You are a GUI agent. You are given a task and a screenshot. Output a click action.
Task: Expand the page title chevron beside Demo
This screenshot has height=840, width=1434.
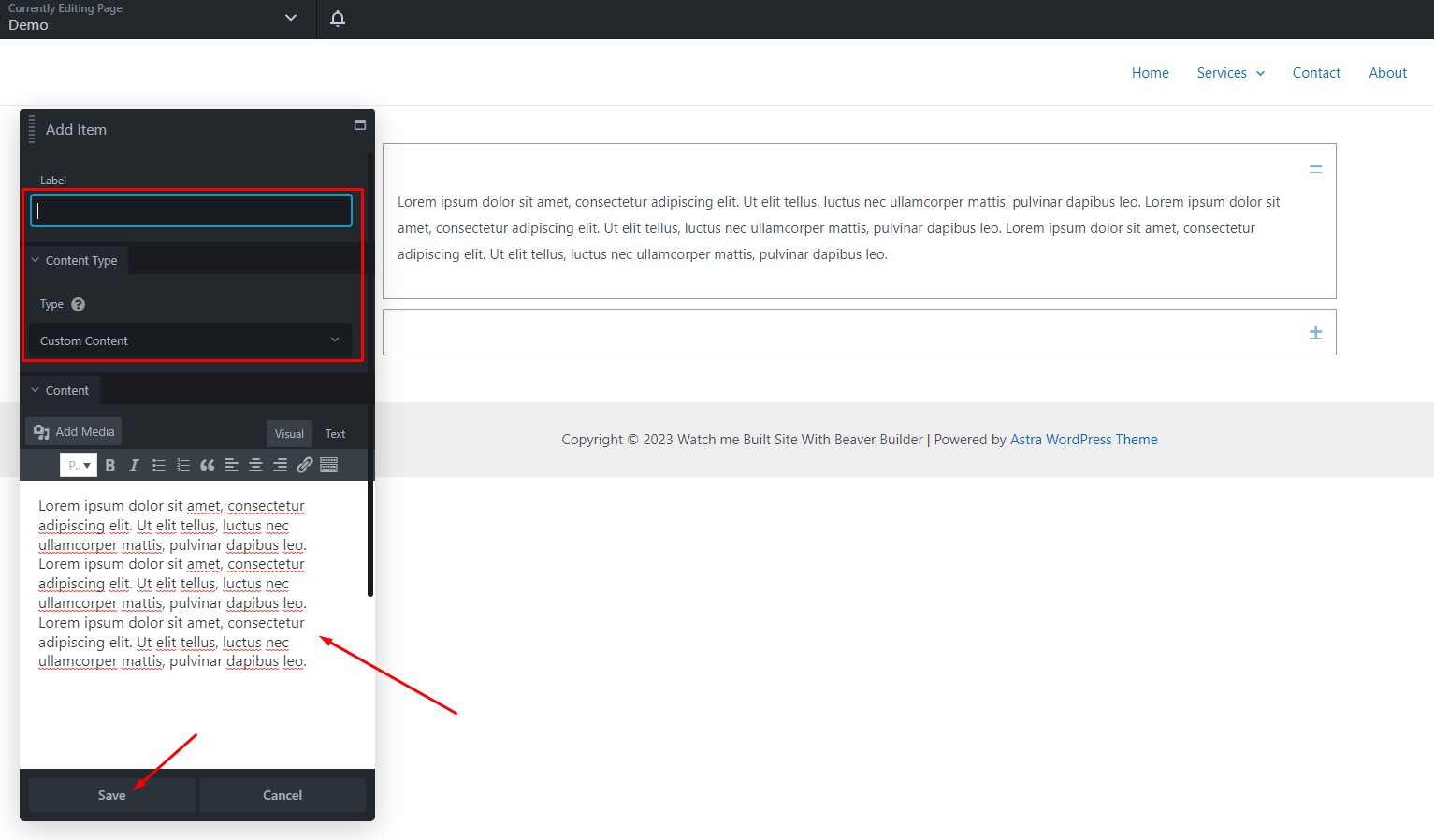(291, 18)
